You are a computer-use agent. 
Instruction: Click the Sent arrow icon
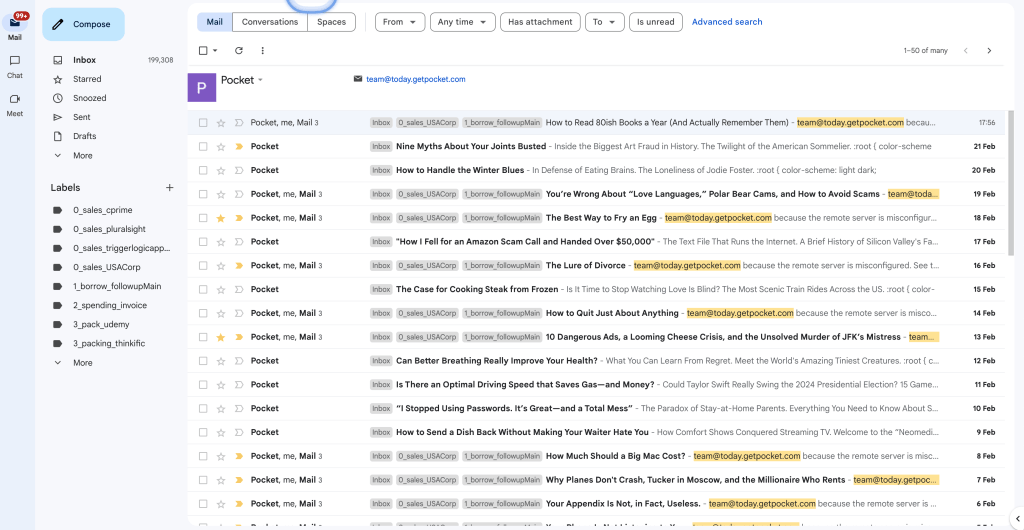[57, 117]
